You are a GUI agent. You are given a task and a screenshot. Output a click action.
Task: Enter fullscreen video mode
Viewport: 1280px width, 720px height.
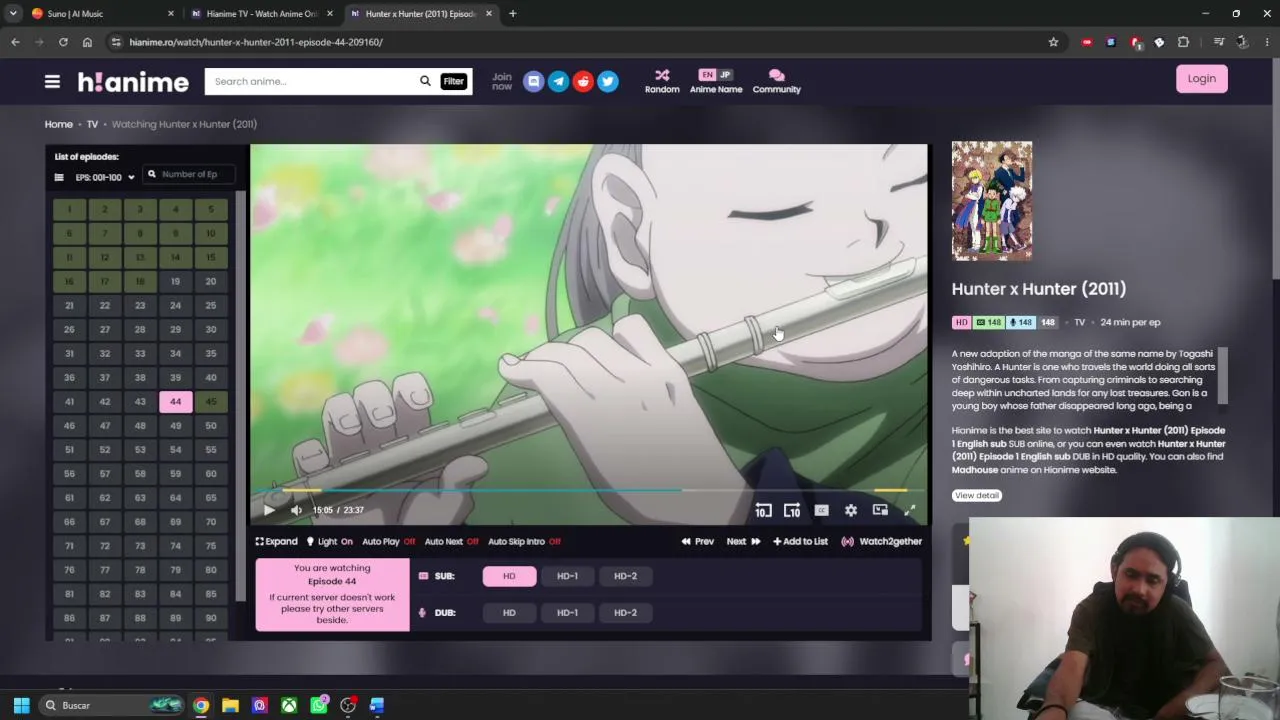[910, 510]
